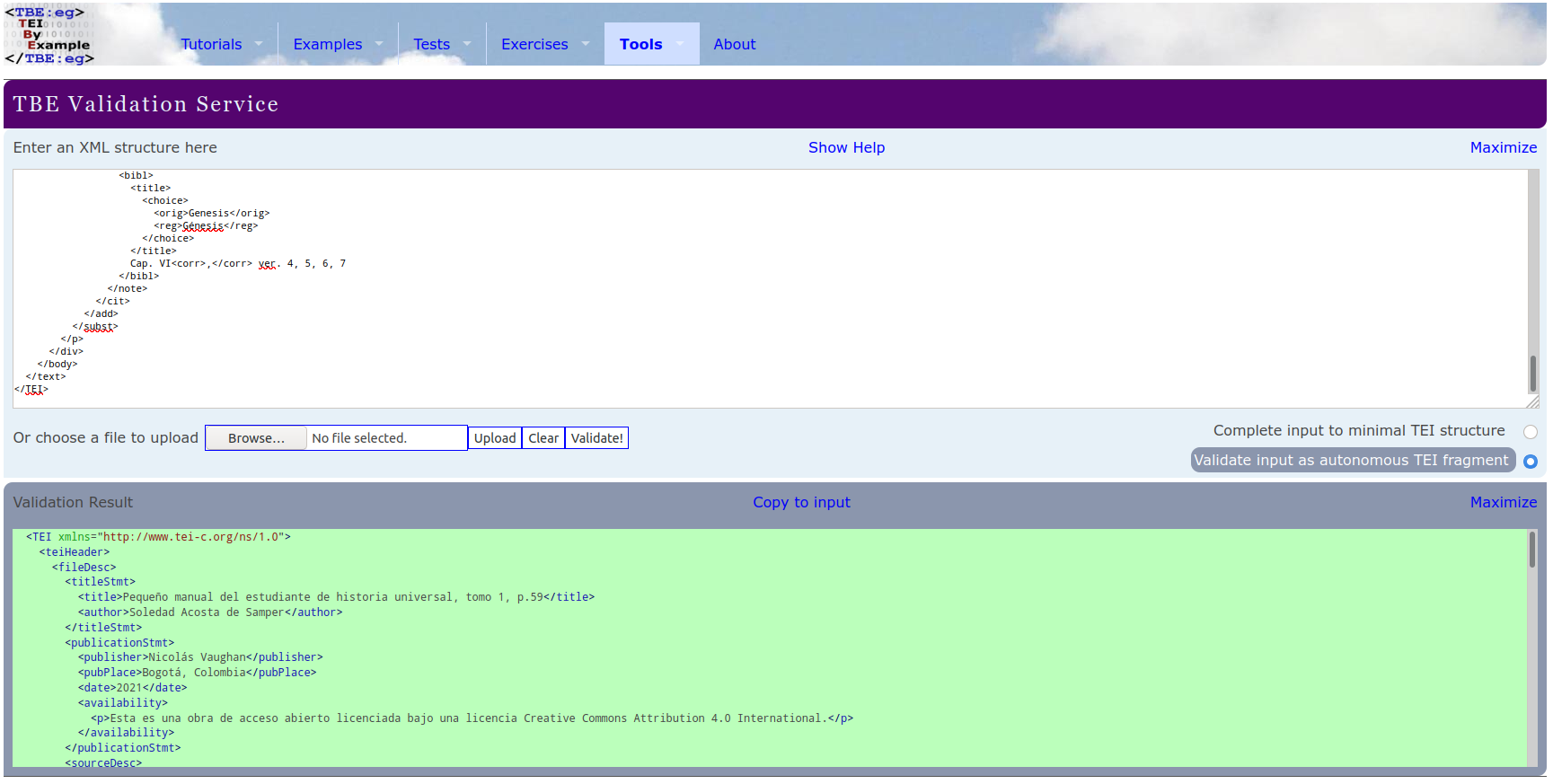This screenshot has width=1553, height=784.
Task: Expand the Exercises menu arrow
Action: click(x=586, y=44)
